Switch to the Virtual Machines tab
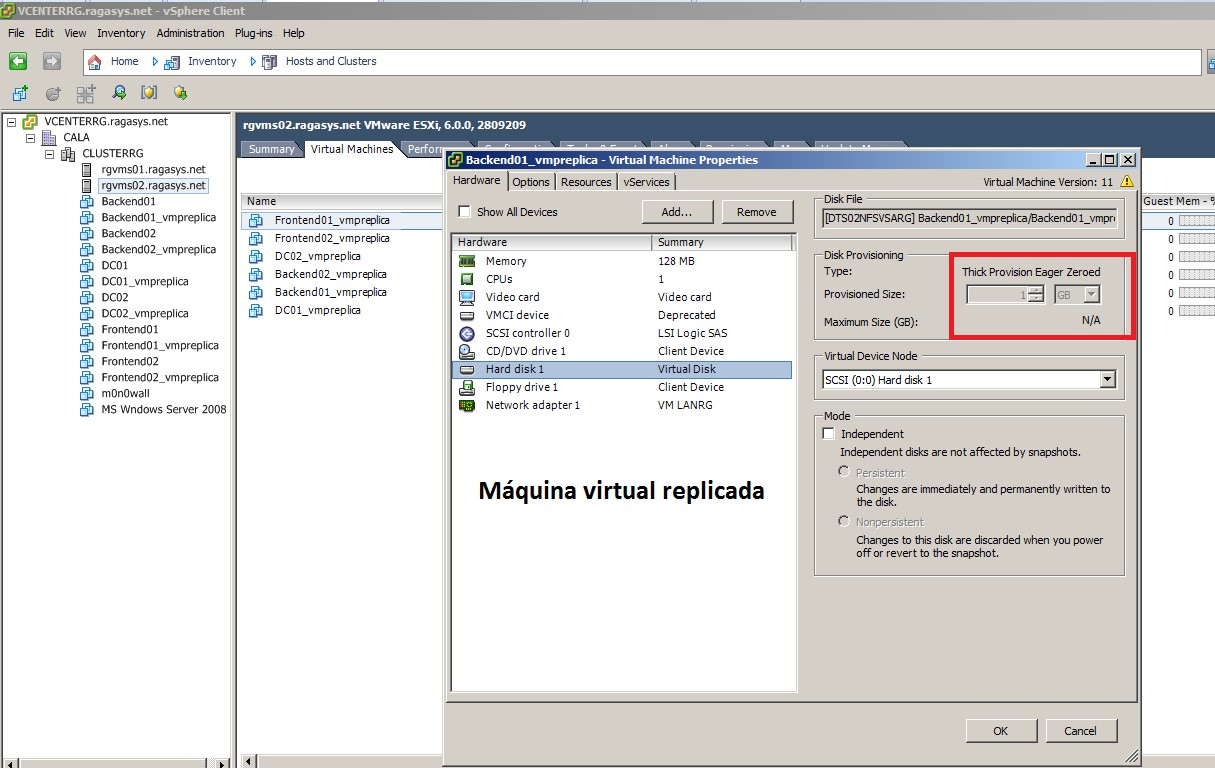Screen dimensions: 1215x768 point(352,149)
